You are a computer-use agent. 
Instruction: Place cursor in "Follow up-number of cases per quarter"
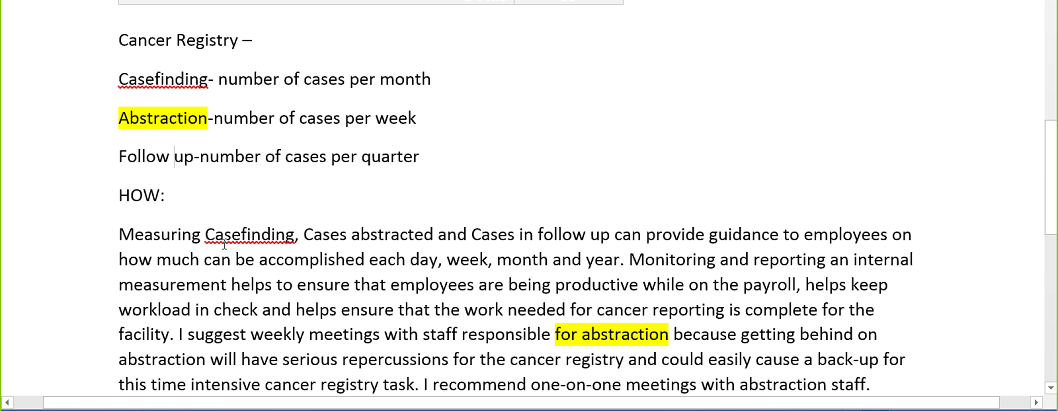coord(268,157)
